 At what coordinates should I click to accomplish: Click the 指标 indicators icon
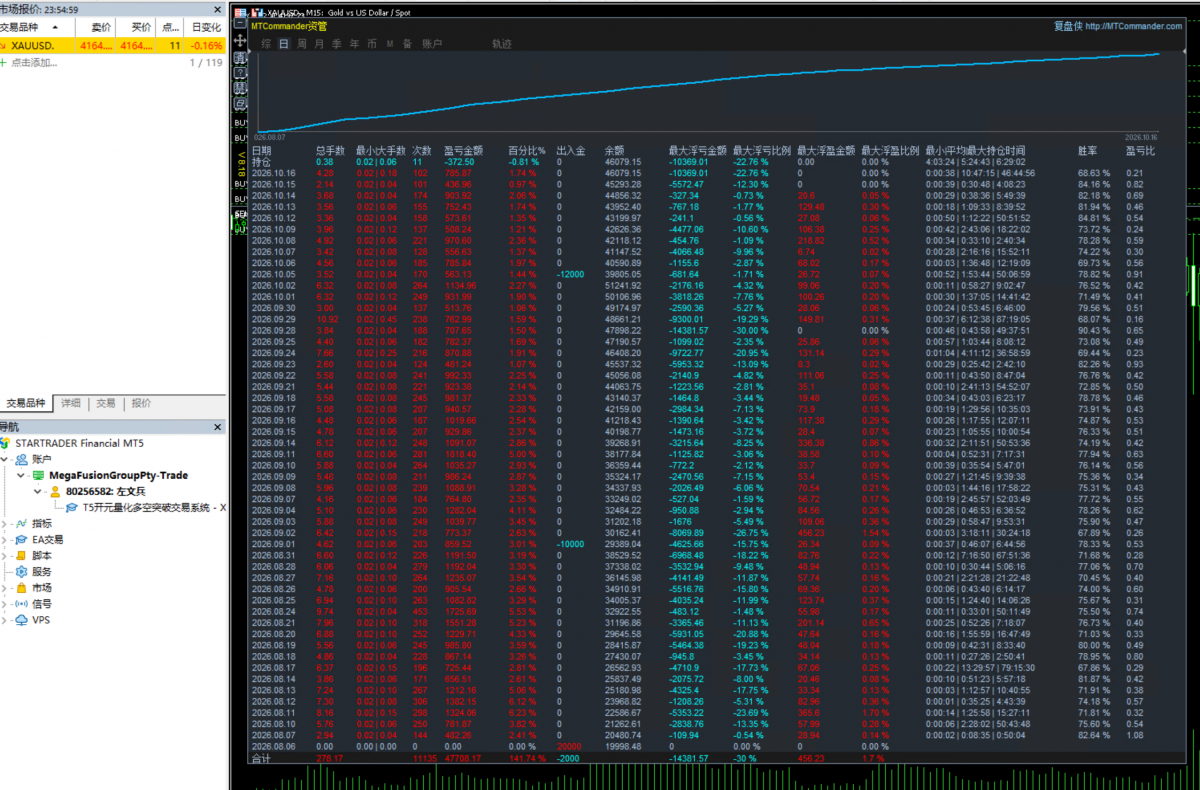click(23, 523)
